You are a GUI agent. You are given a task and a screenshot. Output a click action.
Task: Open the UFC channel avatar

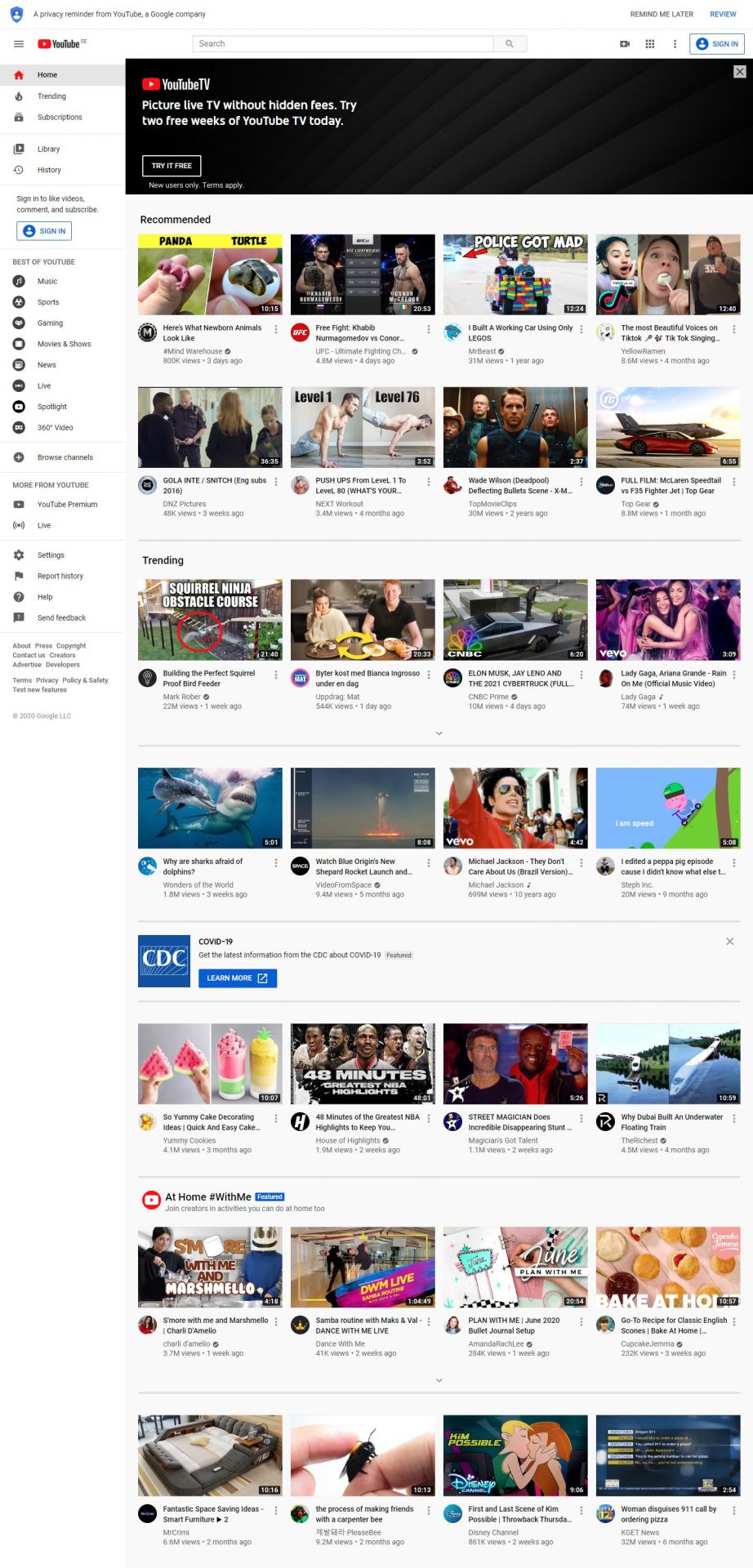(301, 332)
